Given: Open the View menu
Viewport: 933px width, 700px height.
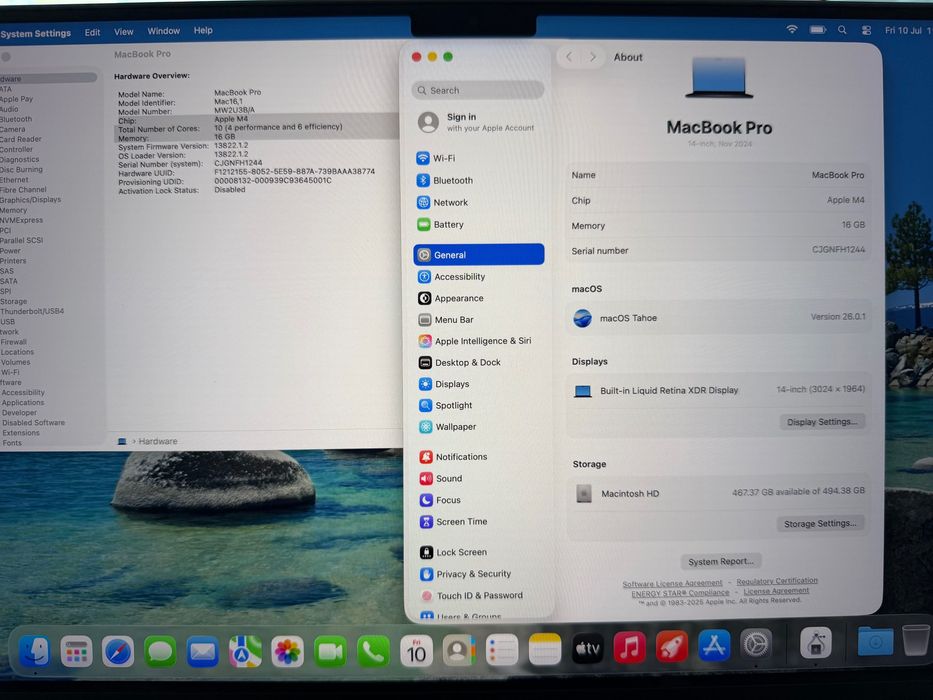Looking at the screenshot, I should click(x=124, y=32).
